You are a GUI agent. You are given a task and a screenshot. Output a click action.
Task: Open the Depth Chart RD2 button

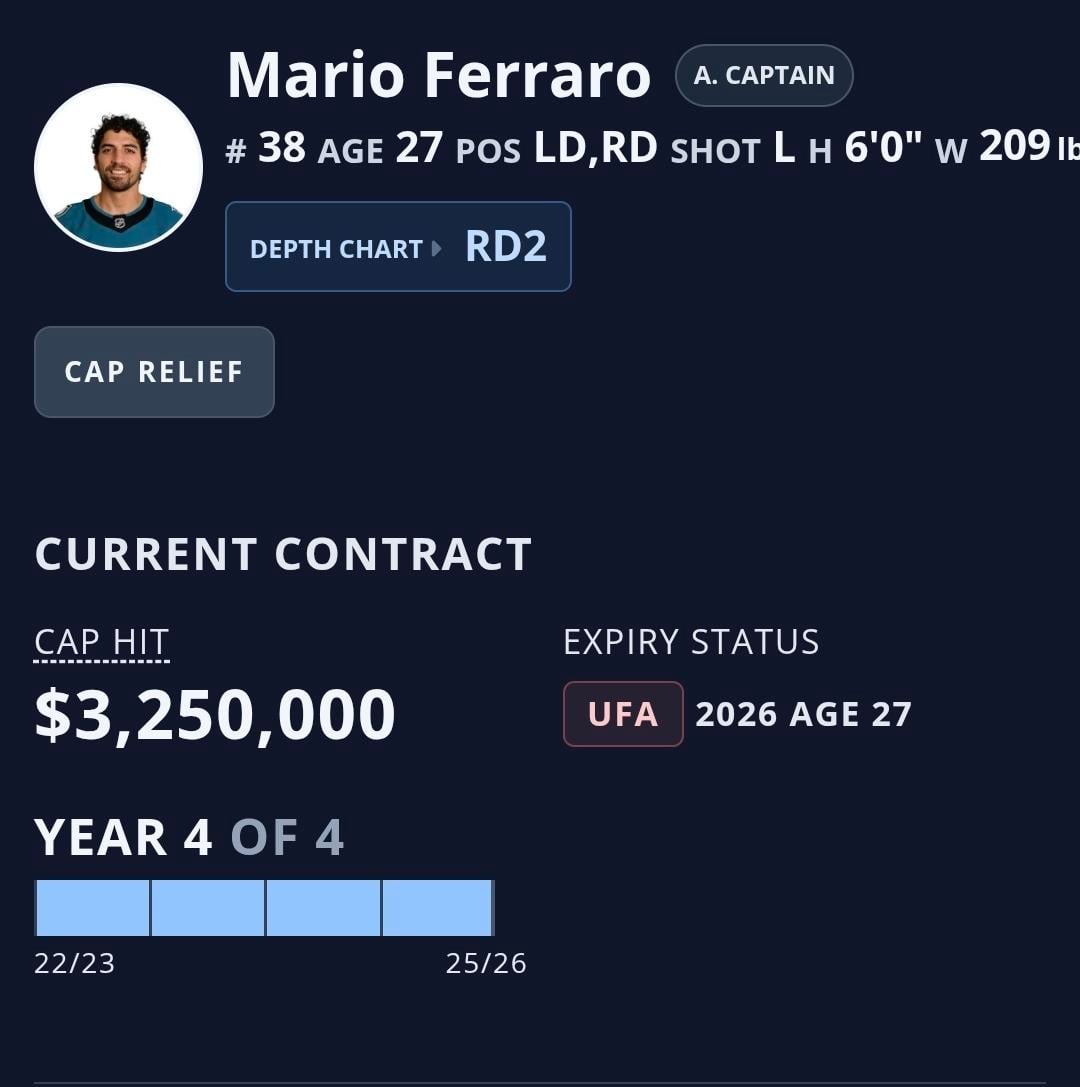pyautogui.click(x=398, y=247)
